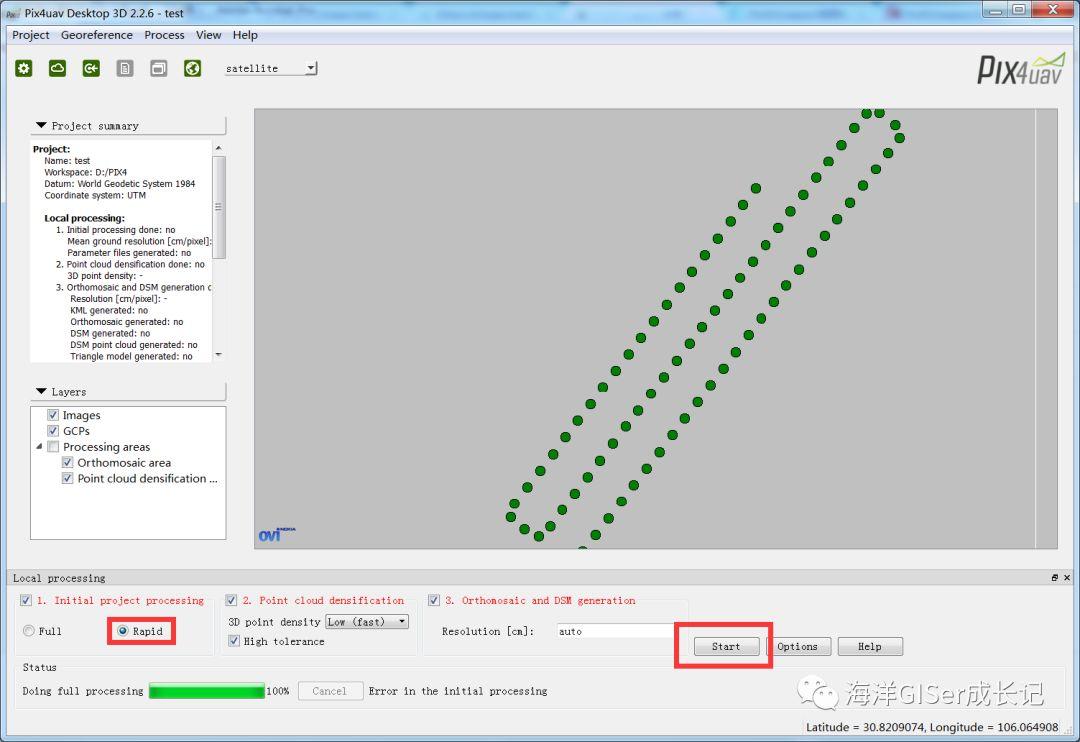1080x742 pixels.
Task: Float the Local processing panel
Action: click(1055, 578)
